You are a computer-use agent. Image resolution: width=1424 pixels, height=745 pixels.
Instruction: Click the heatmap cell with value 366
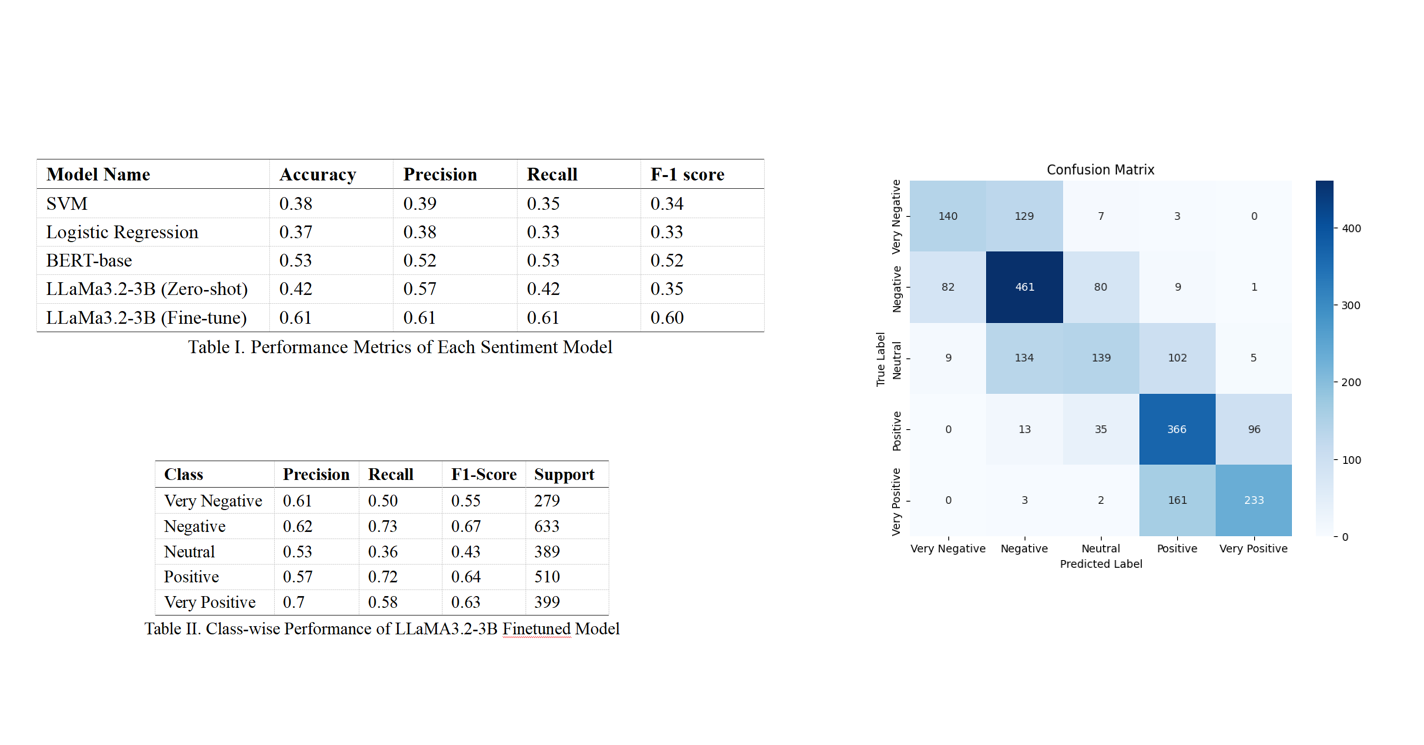point(1177,429)
